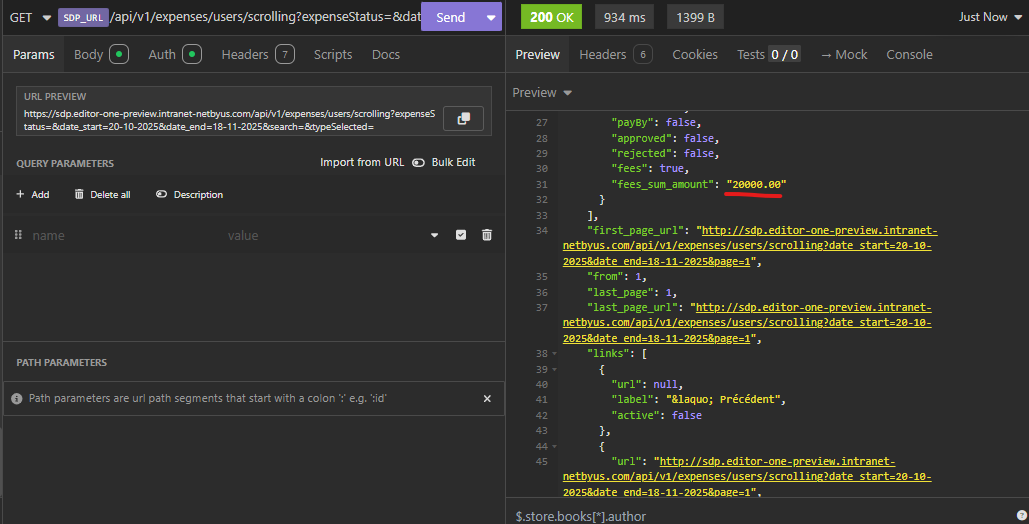Send the request
This screenshot has width=1029, height=524.
451,18
